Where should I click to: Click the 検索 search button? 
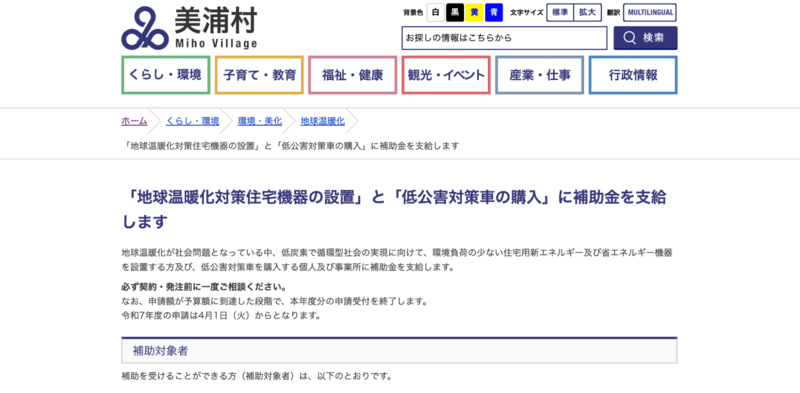[x=645, y=38]
